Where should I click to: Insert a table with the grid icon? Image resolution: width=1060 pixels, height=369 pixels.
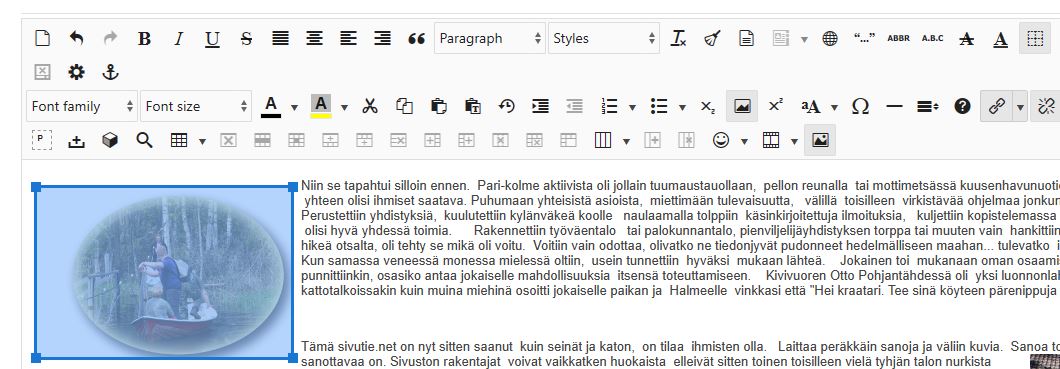tap(178, 140)
